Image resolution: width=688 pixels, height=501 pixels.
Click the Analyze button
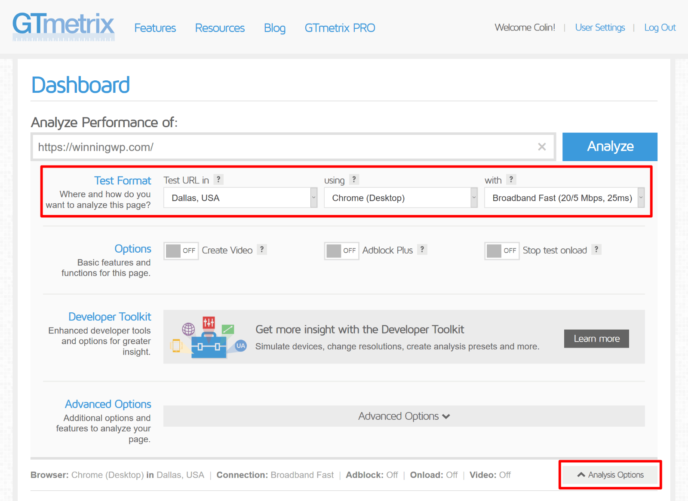point(610,147)
